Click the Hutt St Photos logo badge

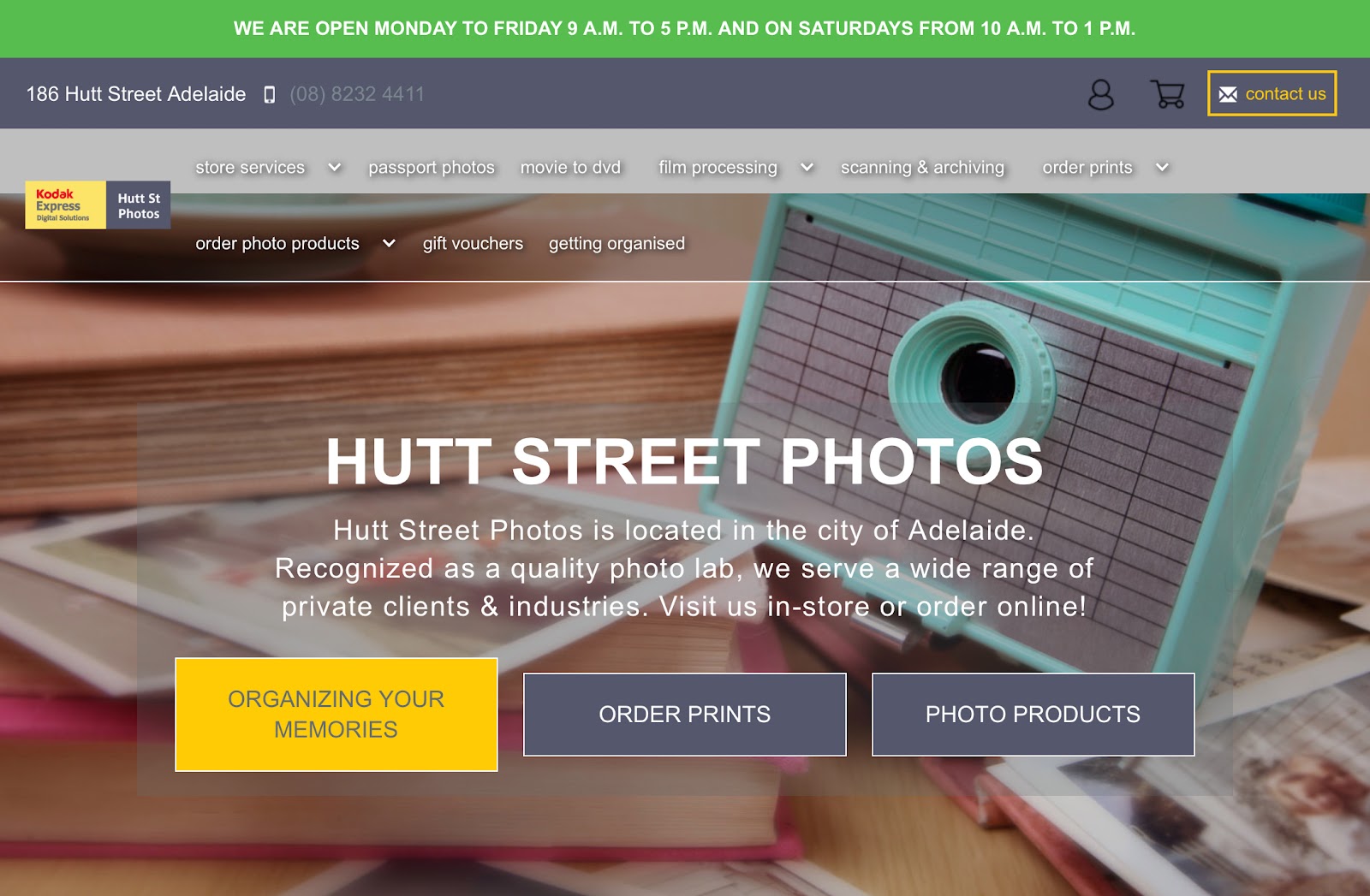point(139,205)
